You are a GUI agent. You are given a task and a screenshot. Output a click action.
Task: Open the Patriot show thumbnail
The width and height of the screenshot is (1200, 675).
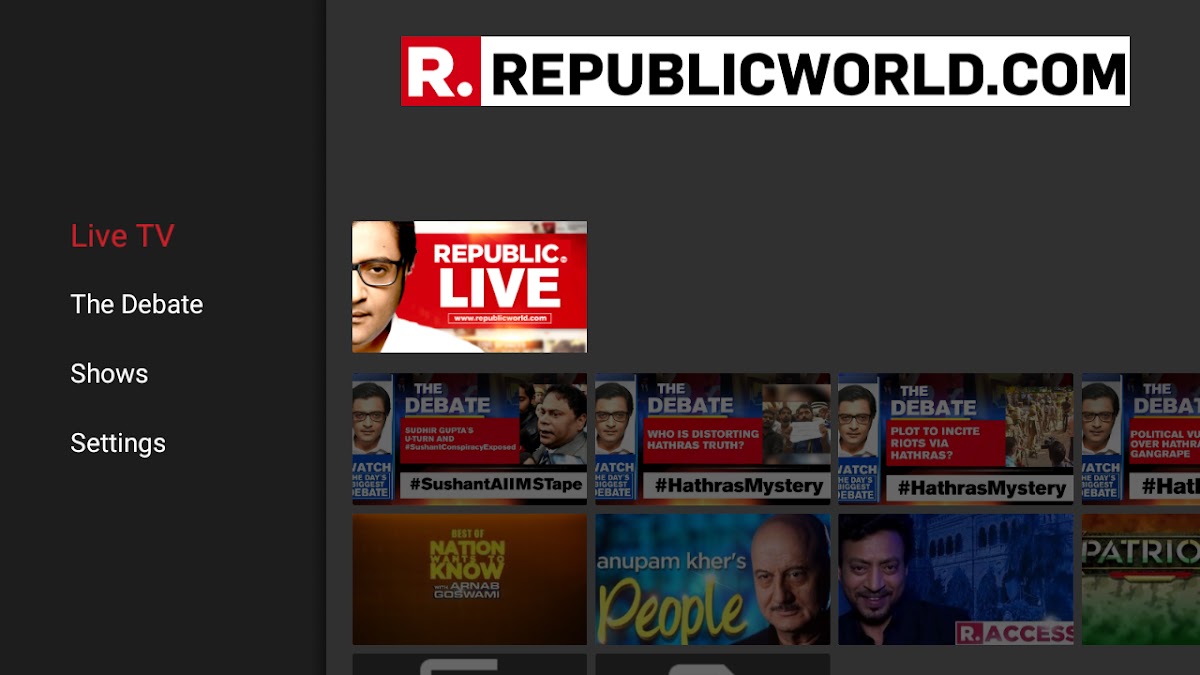click(x=1141, y=579)
